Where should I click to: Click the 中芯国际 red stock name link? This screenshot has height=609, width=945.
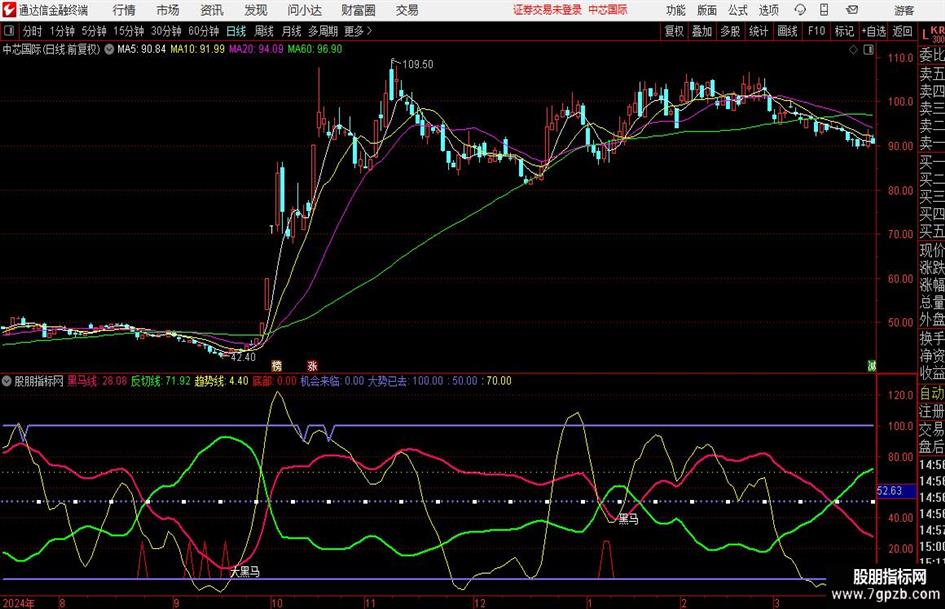608,10
